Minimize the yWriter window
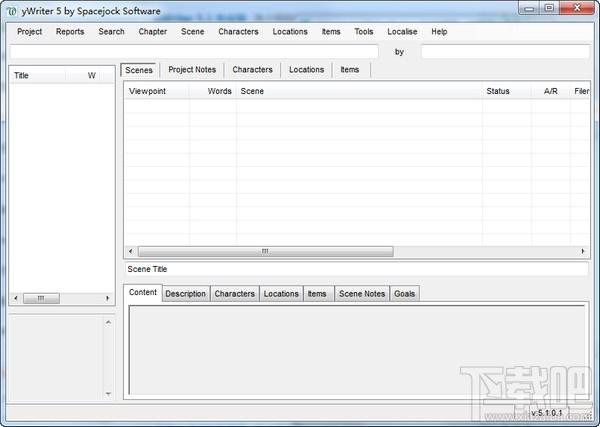Screen dimensions: 600x427 click(x=529, y=8)
